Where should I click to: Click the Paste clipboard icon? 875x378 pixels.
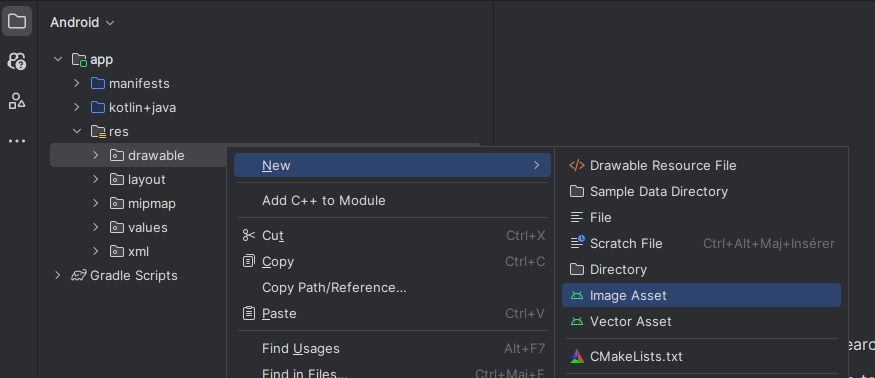pyautogui.click(x=249, y=313)
